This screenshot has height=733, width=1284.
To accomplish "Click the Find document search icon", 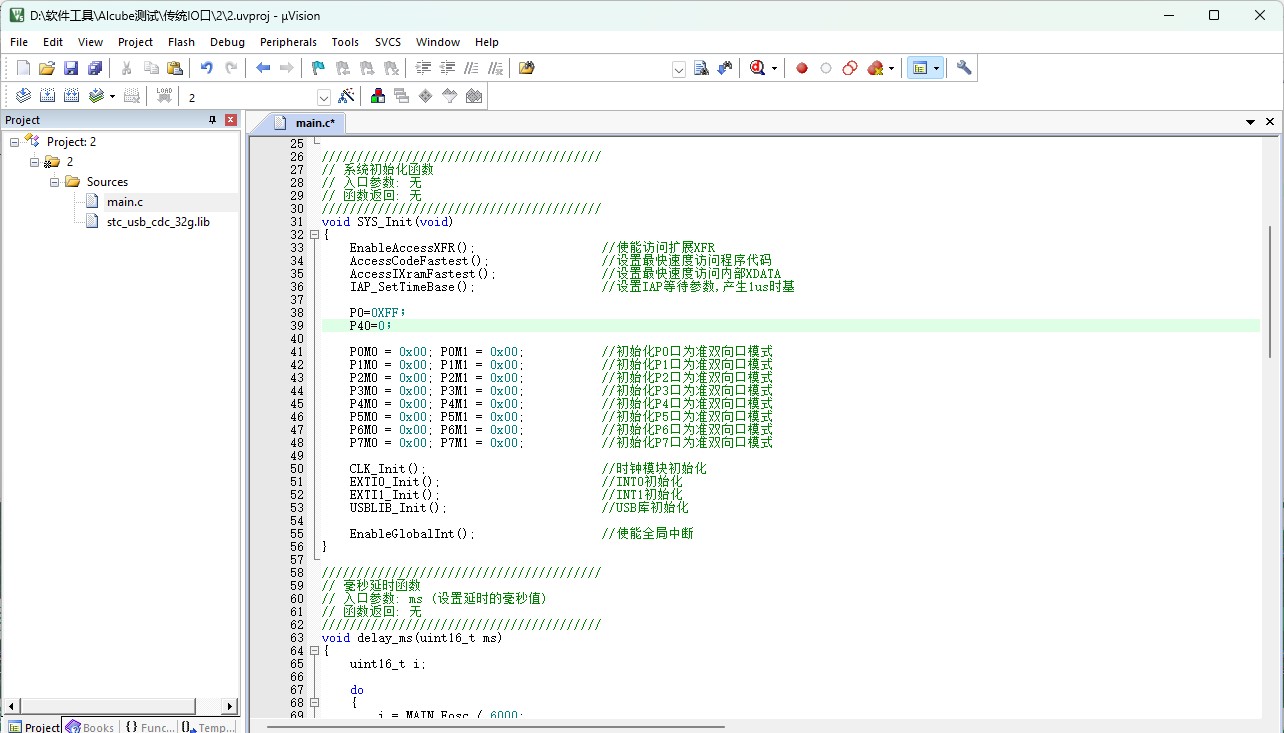I will pos(701,68).
